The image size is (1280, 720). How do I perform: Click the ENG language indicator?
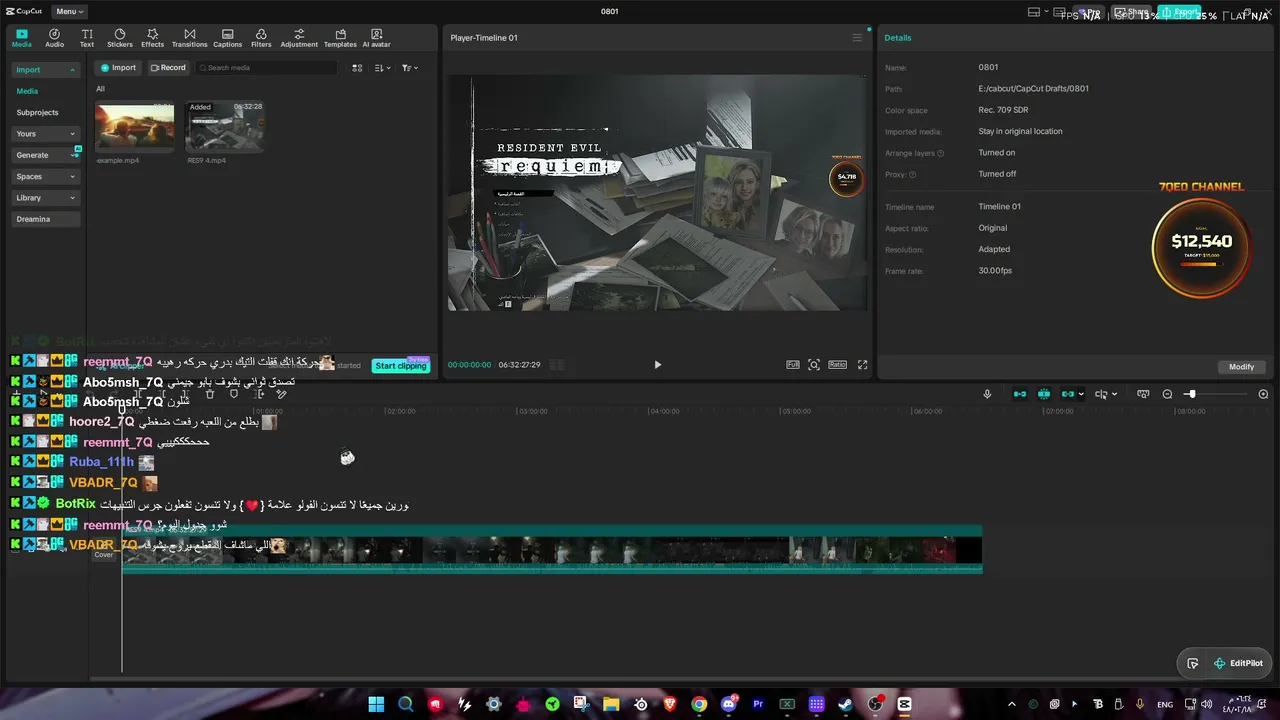click(1165, 704)
